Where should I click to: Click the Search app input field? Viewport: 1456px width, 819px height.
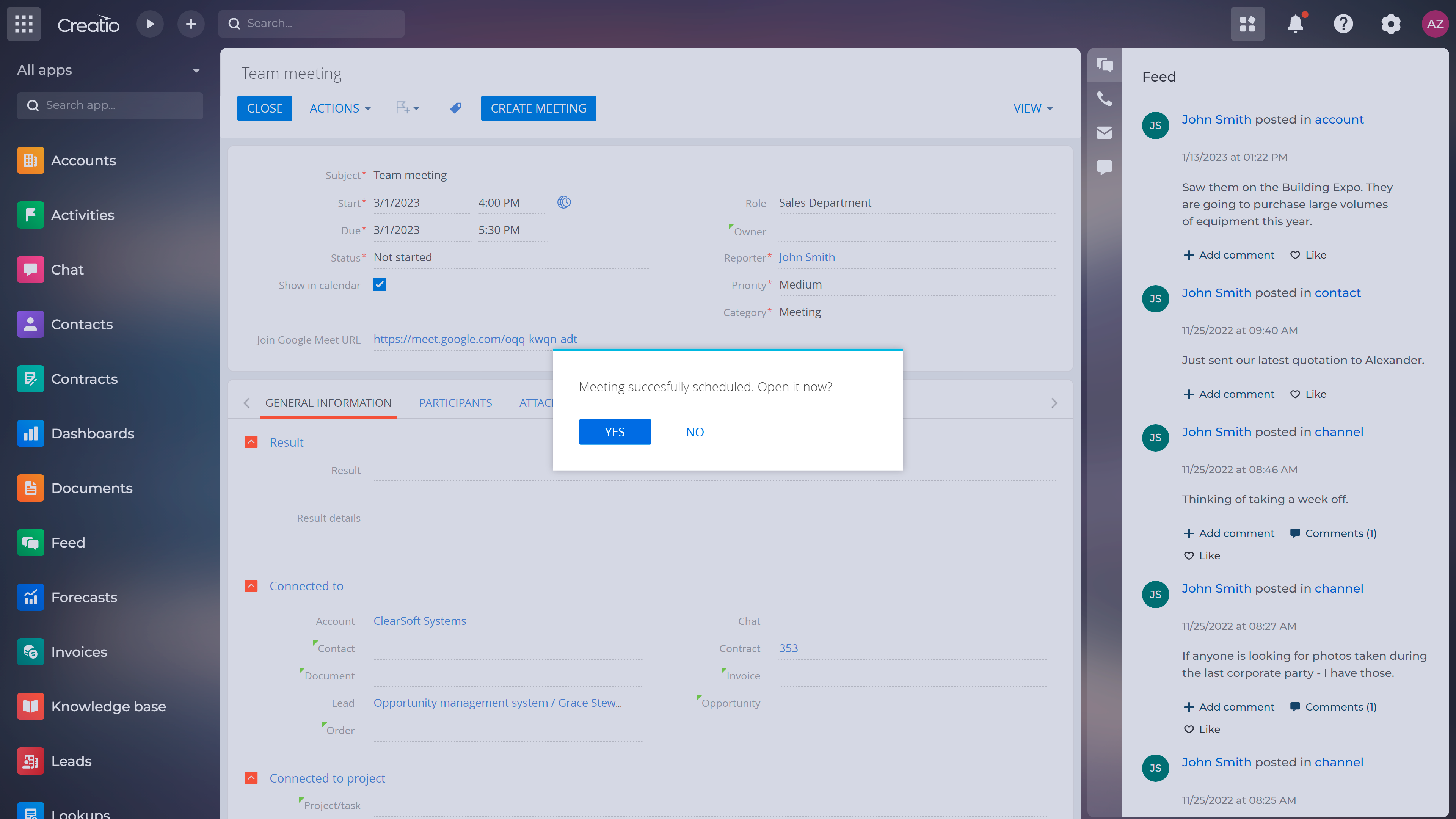(110, 106)
